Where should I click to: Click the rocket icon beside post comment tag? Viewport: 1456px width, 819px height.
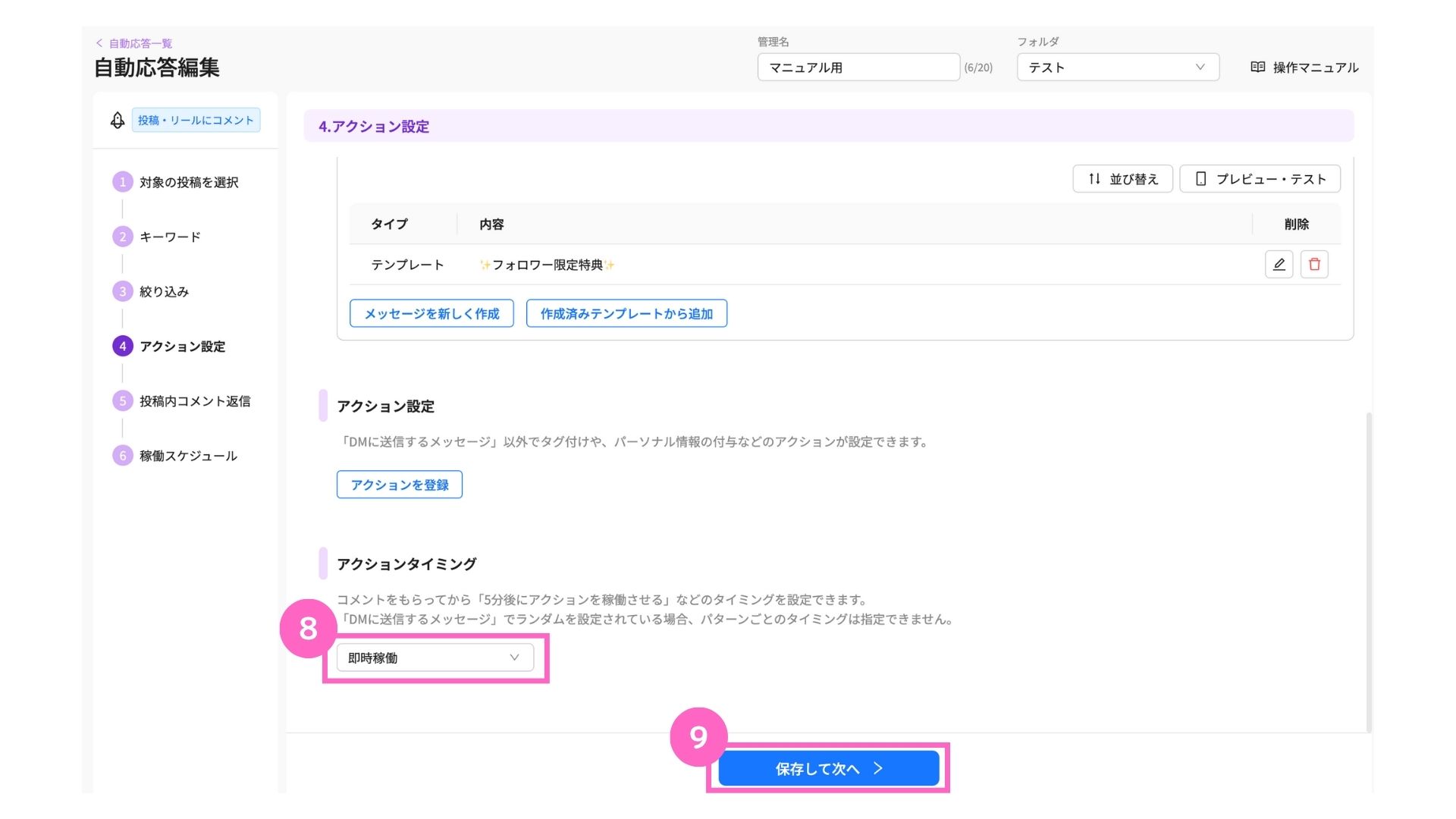[x=118, y=121]
